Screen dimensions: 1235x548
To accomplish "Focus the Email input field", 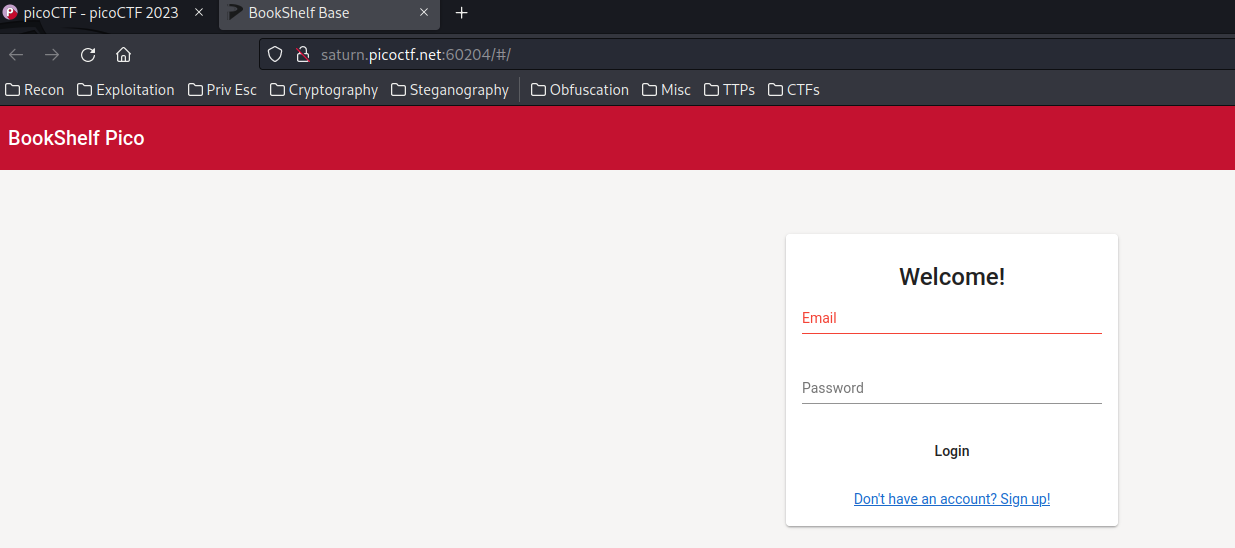I will pos(952,318).
